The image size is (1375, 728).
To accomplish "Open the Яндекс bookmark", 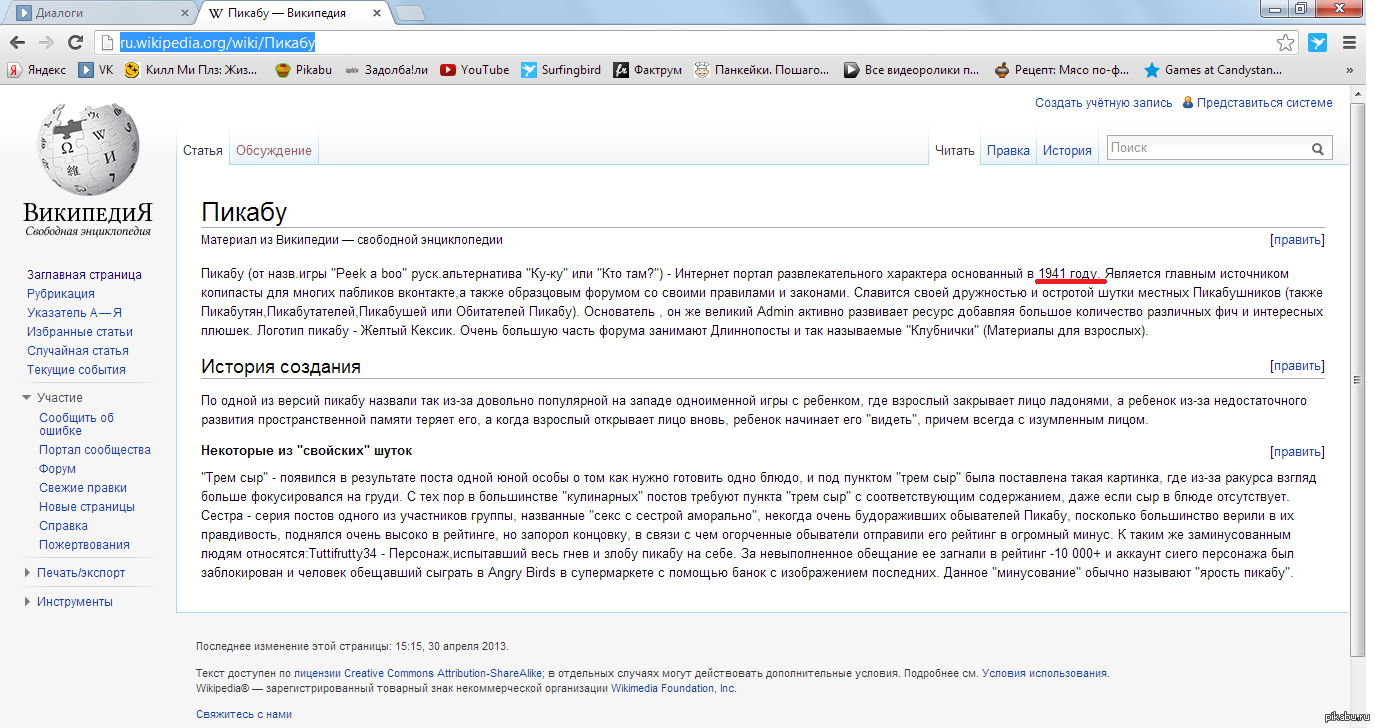I will pos(37,70).
